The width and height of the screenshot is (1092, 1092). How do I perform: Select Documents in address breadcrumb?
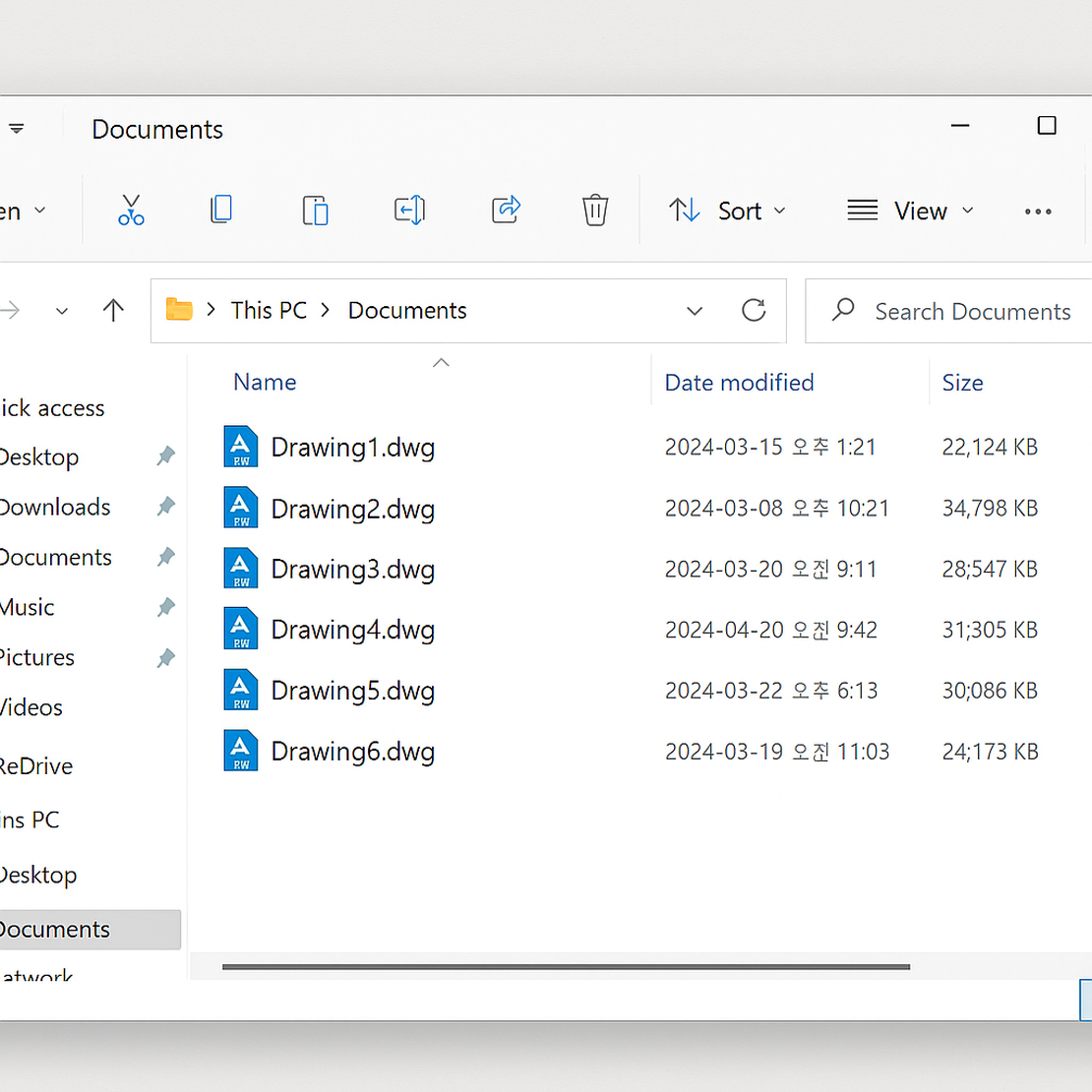(x=407, y=311)
